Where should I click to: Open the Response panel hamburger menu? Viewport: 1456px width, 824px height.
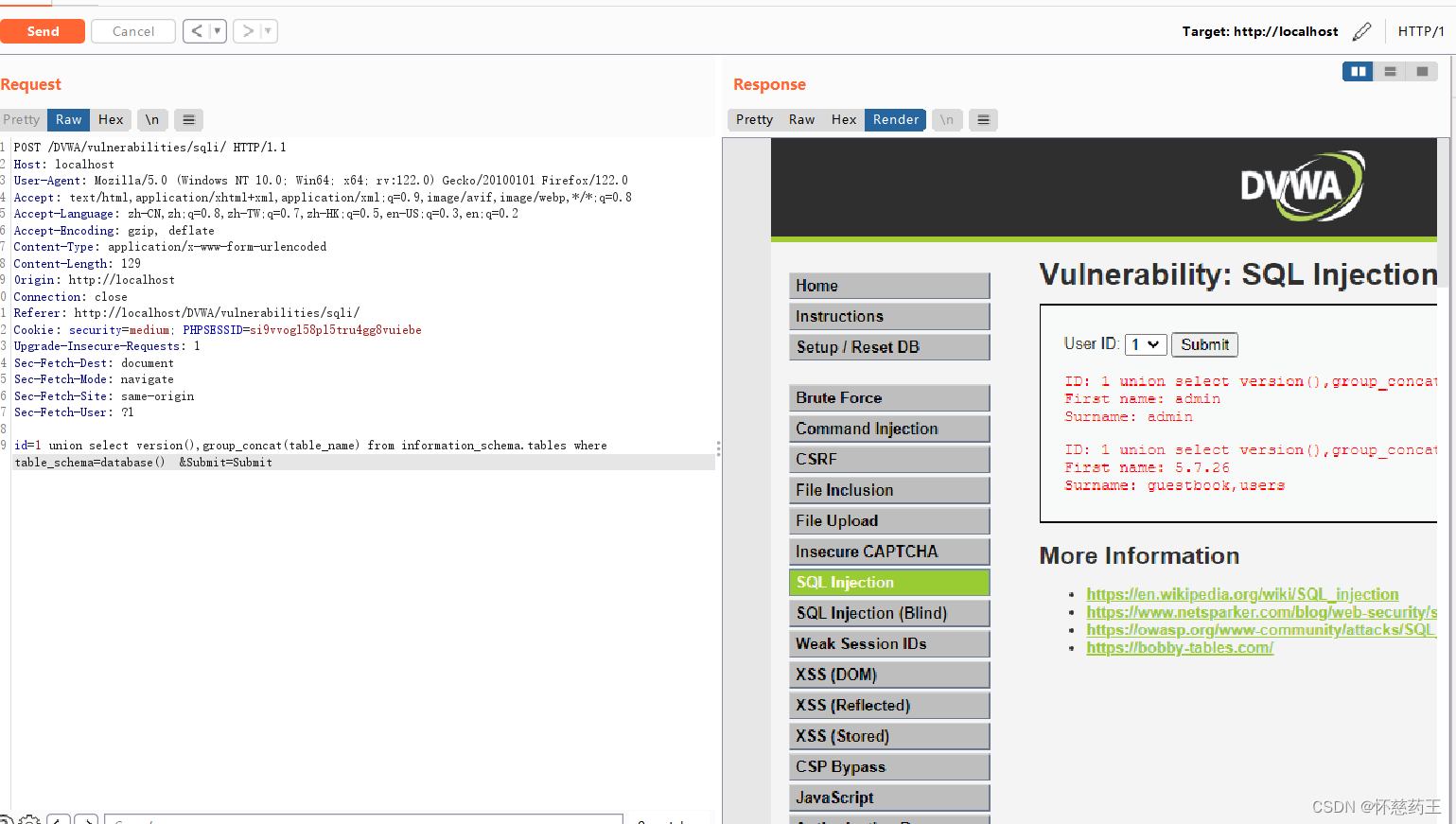pyautogui.click(x=984, y=119)
